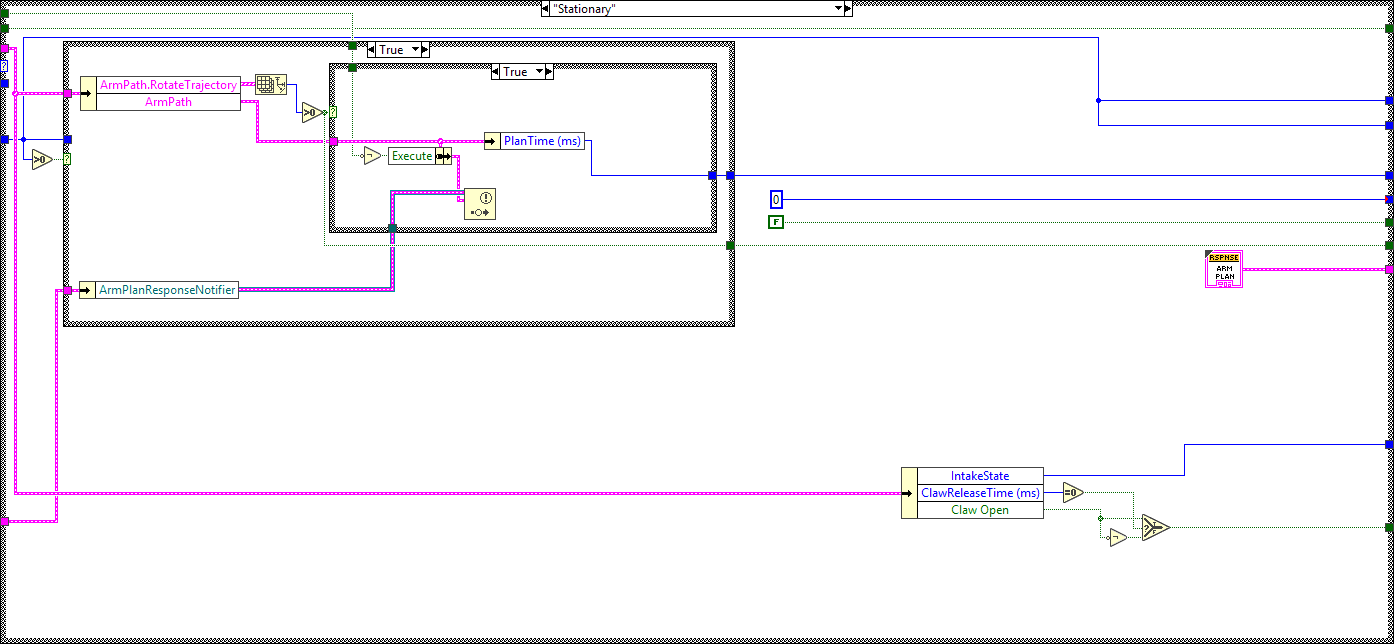Click the Greater Than 0 node on far left
1394x644 pixels.
(42, 160)
